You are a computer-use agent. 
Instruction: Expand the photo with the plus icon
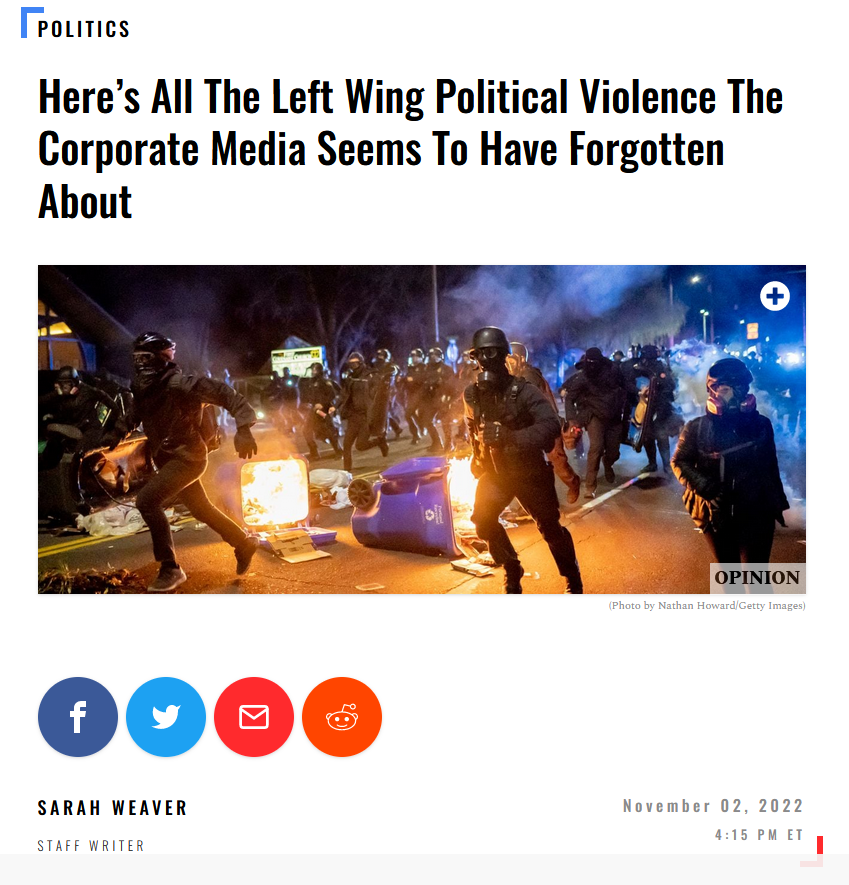point(774,296)
